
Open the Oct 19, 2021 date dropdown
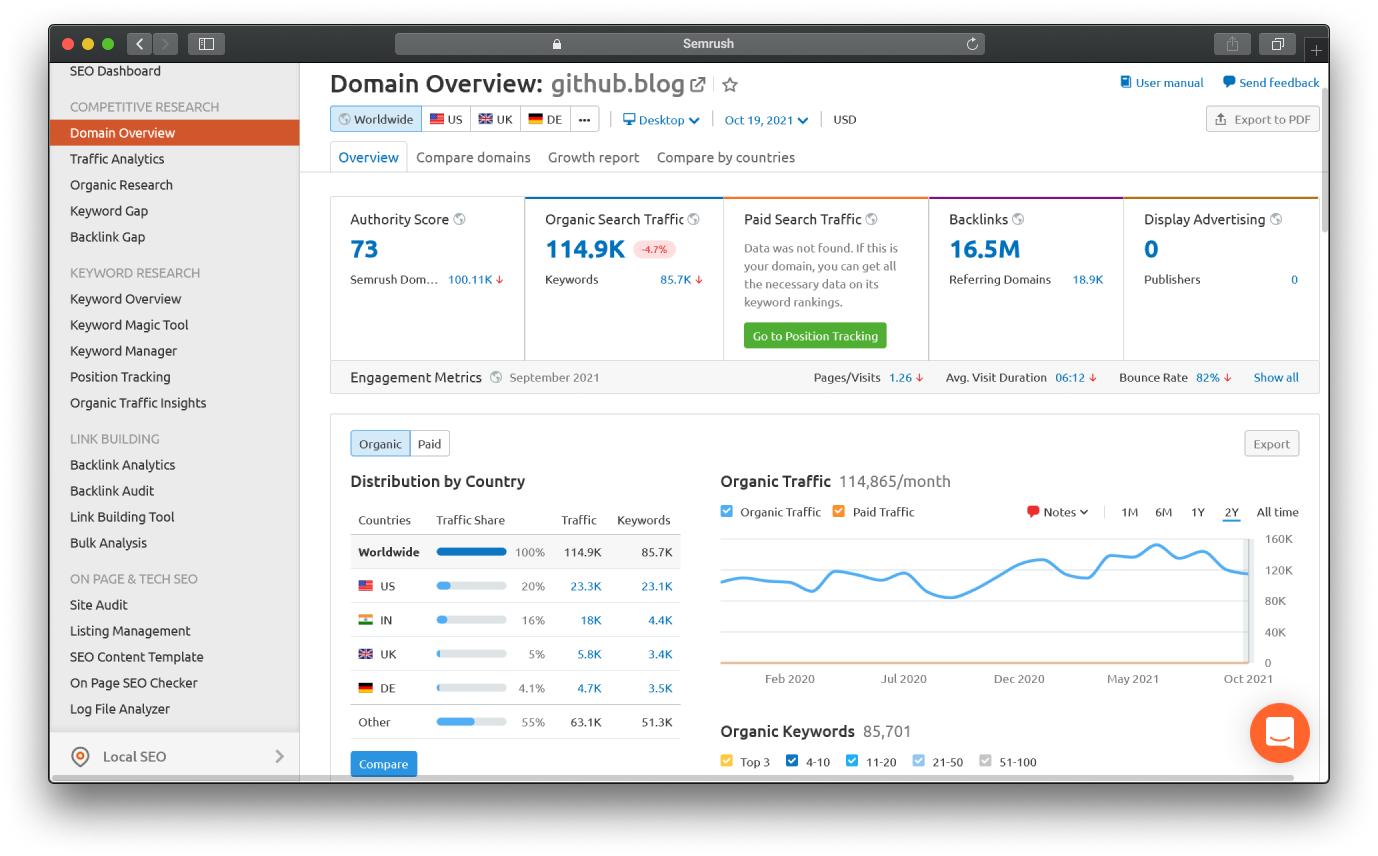point(766,120)
